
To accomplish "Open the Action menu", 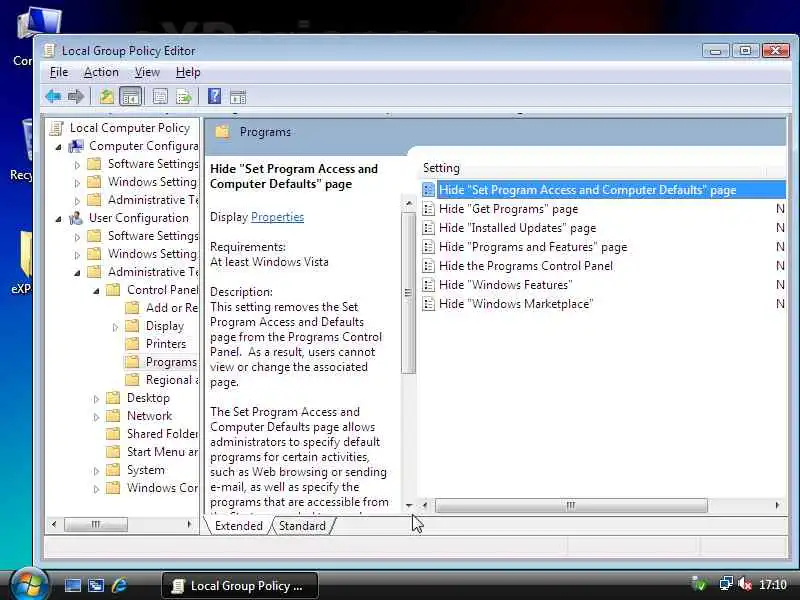I will pos(101,72).
